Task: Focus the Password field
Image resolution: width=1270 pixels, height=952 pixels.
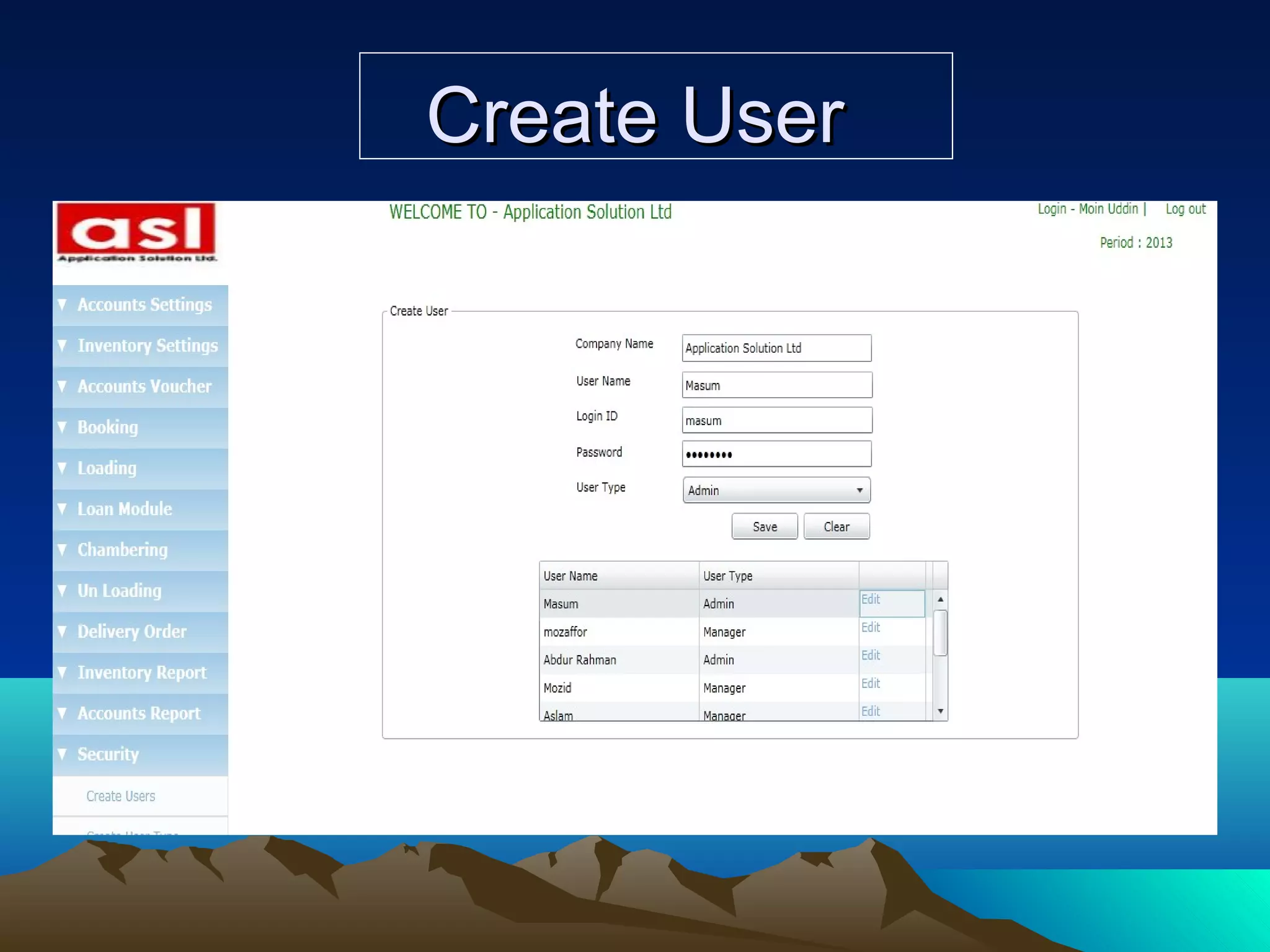Action: (x=776, y=454)
